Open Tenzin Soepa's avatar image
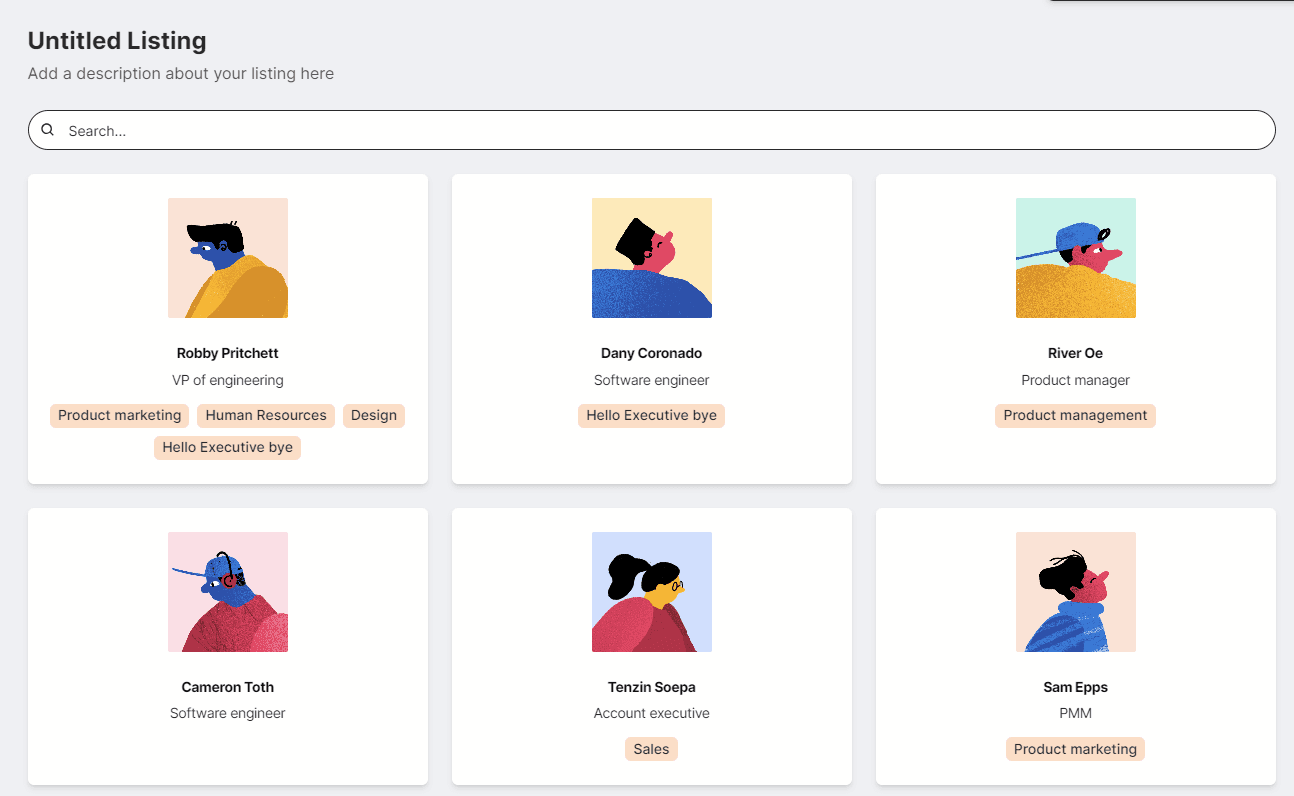The height and width of the screenshot is (796, 1294). pos(652,592)
